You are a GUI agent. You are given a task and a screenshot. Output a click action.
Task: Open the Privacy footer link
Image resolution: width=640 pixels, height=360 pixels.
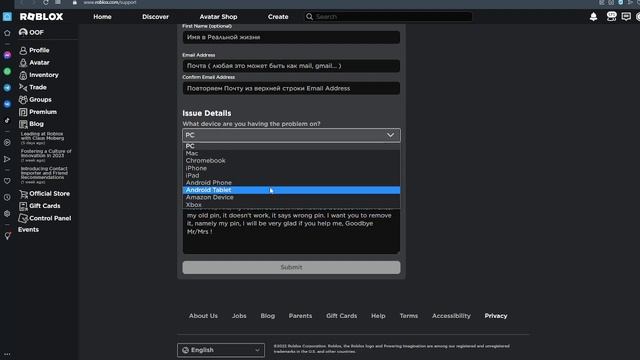(x=496, y=316)
